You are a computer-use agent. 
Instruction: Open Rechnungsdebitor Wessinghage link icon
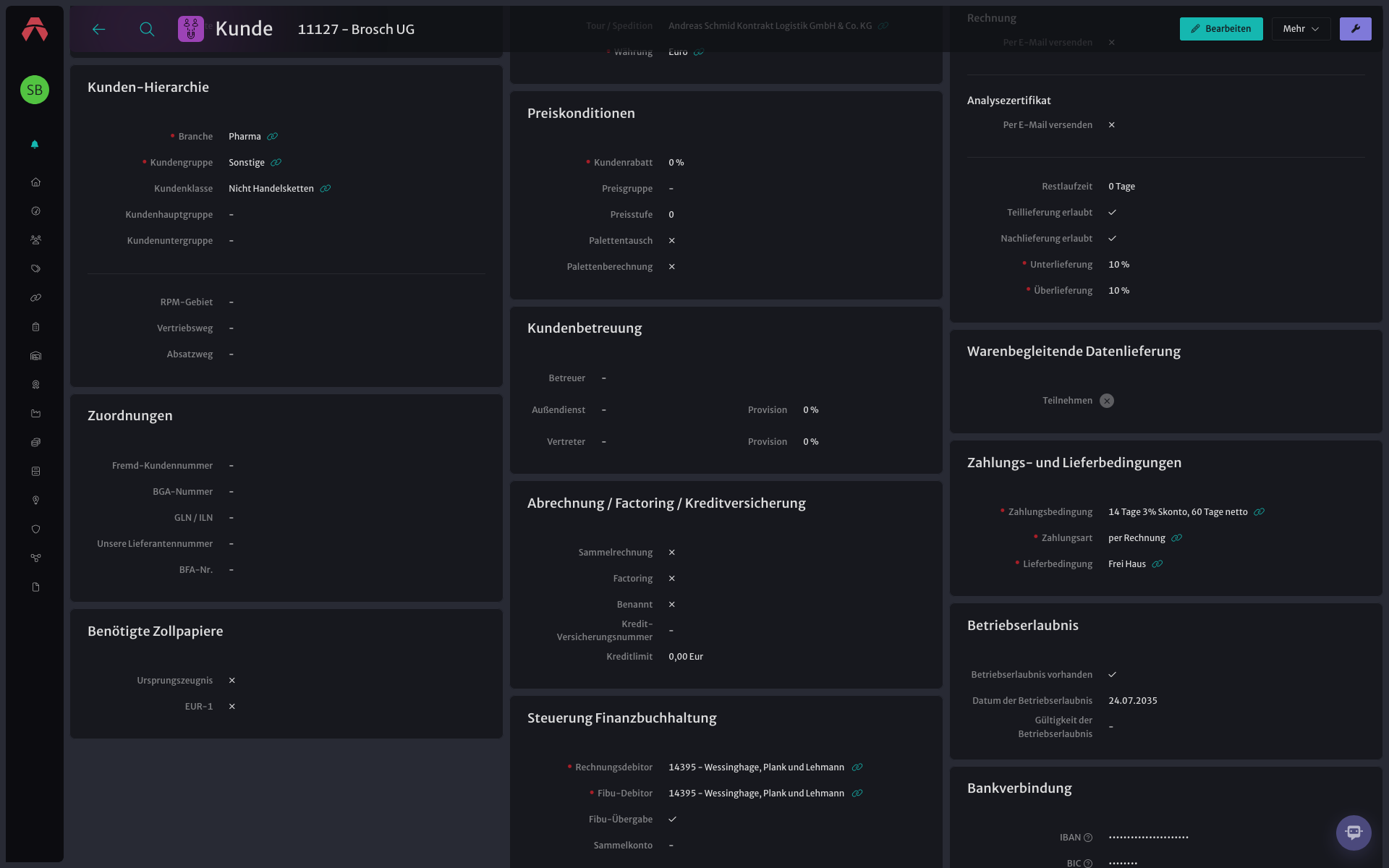coord(857,767)
